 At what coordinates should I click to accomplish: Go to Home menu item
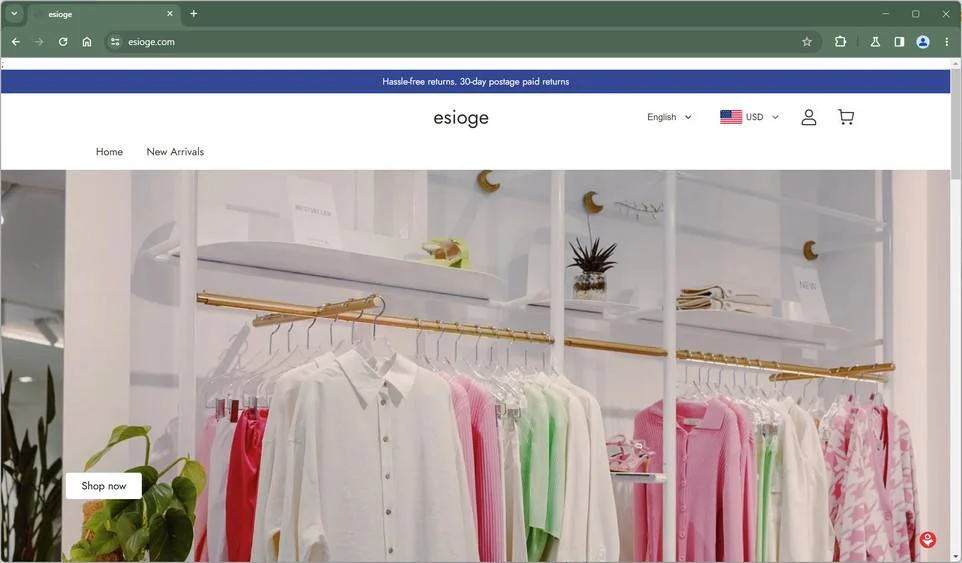tap(109, 151)
